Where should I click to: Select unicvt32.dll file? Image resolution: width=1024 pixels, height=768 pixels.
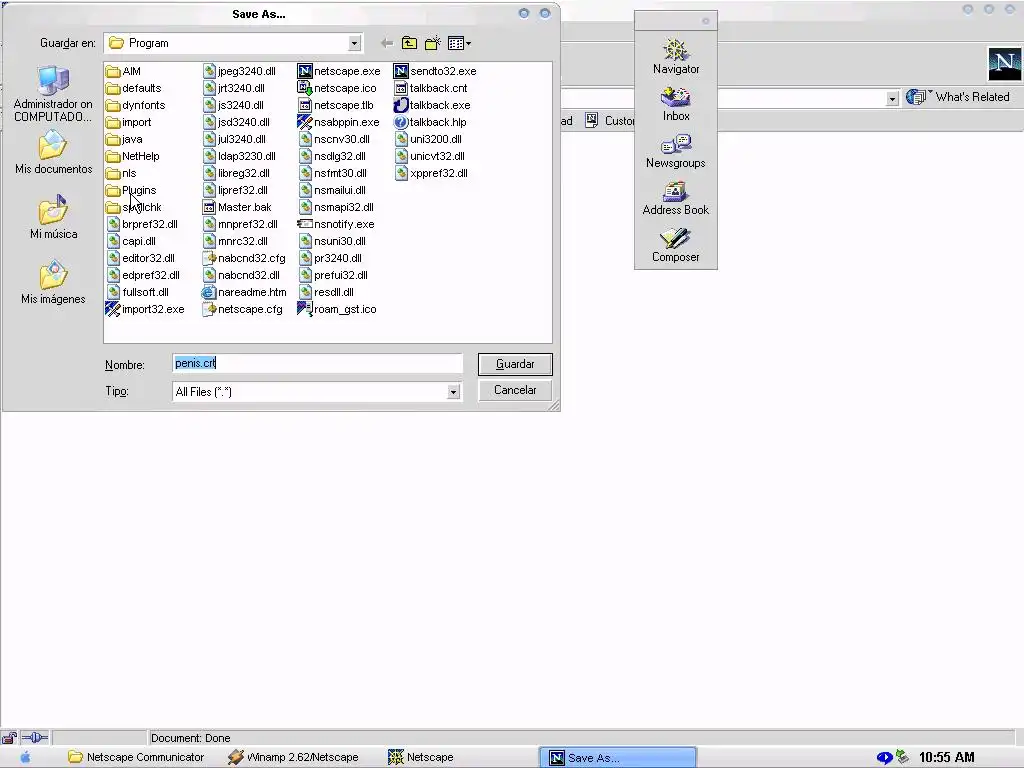(430, 156)
